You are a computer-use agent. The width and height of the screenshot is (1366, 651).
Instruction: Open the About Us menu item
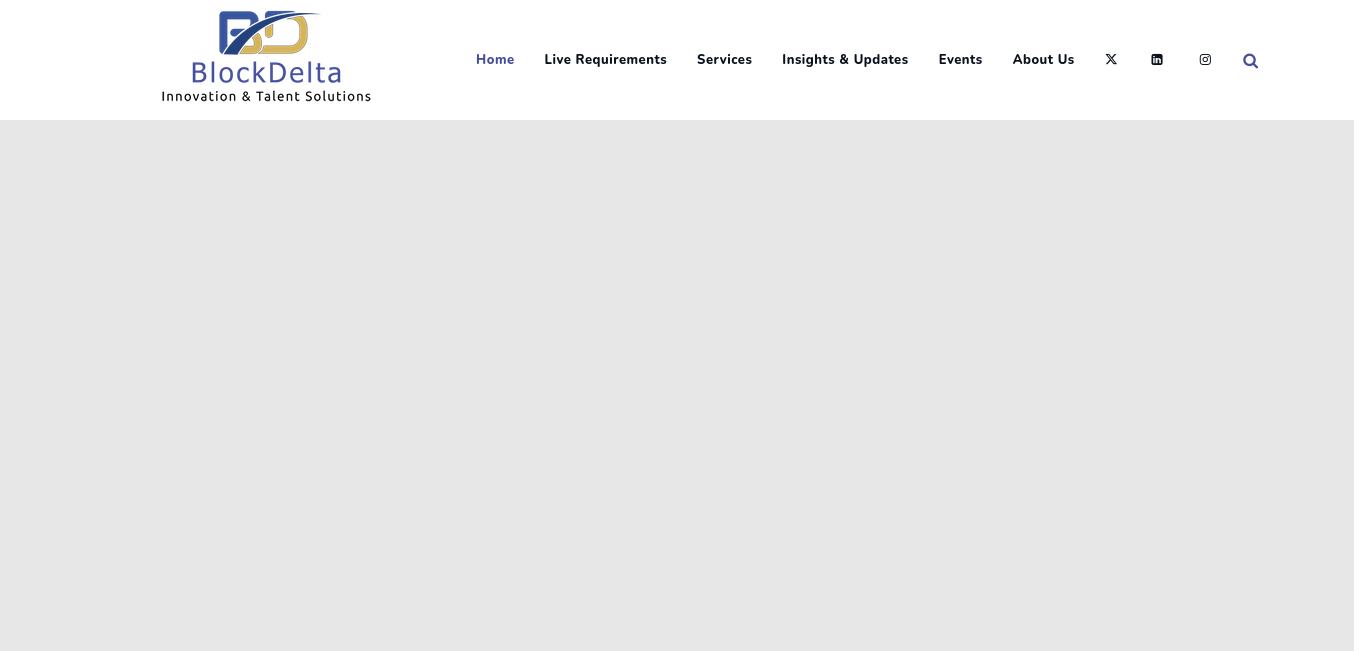point(1043,60)
